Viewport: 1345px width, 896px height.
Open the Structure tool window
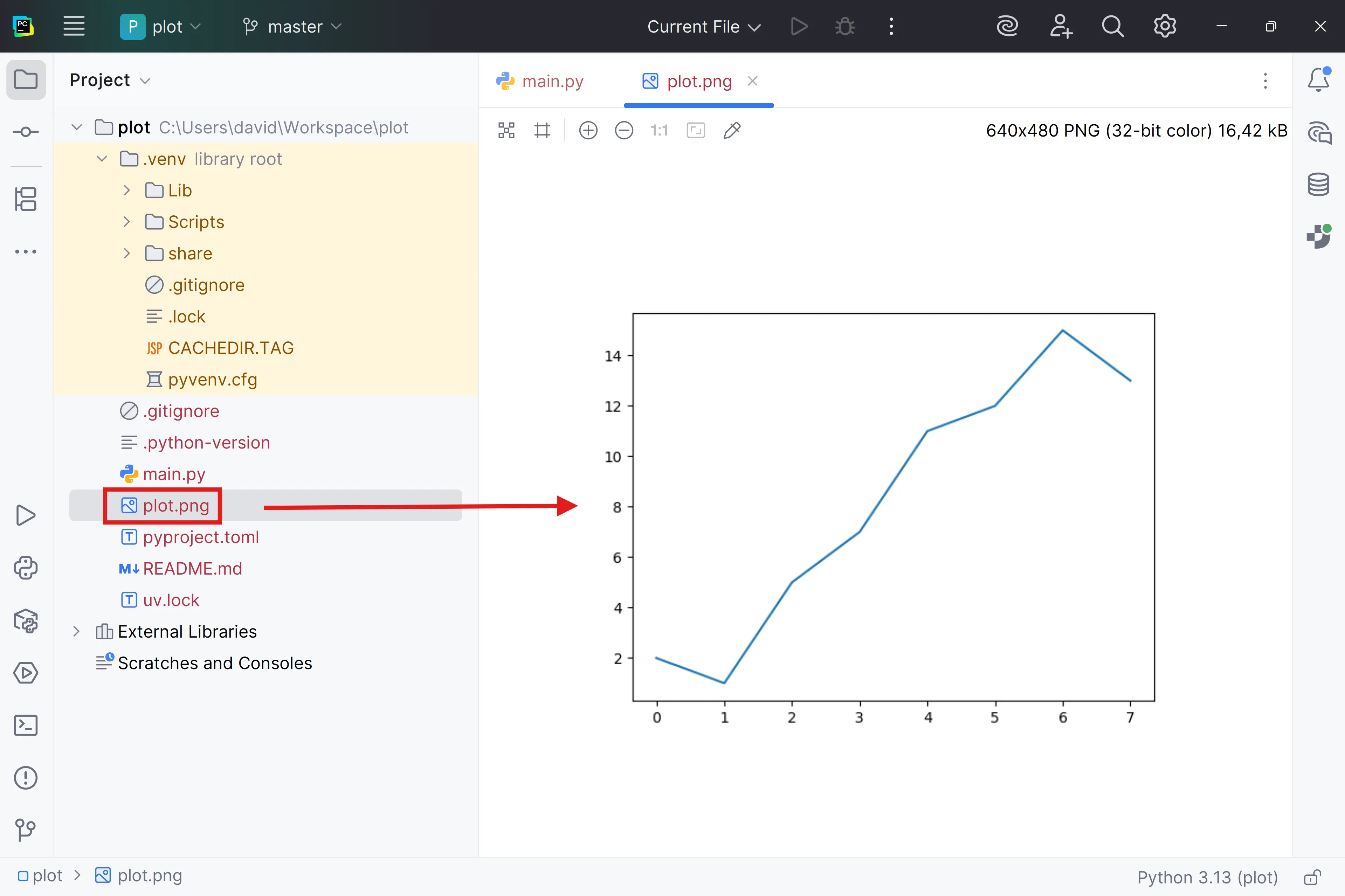(x=26, y=199)
